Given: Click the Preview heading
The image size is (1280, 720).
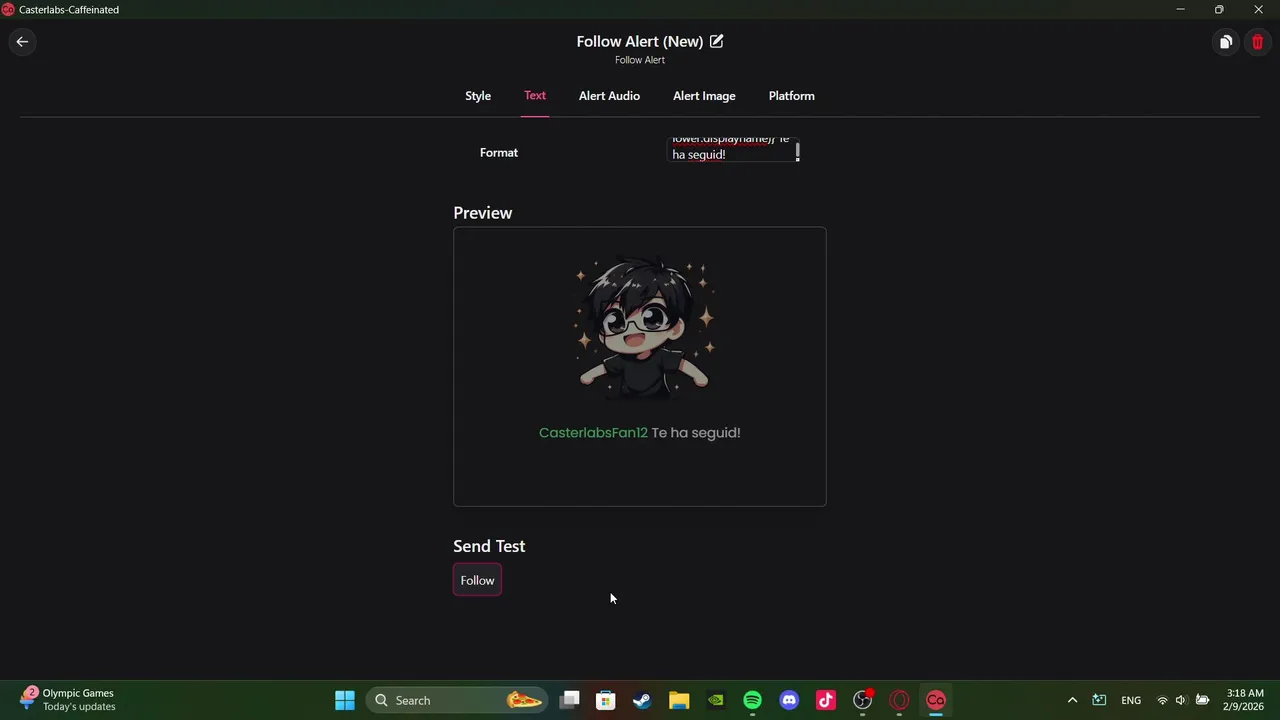Looking at the screenshot, I should pyautogui.click(x=482, y=213).
